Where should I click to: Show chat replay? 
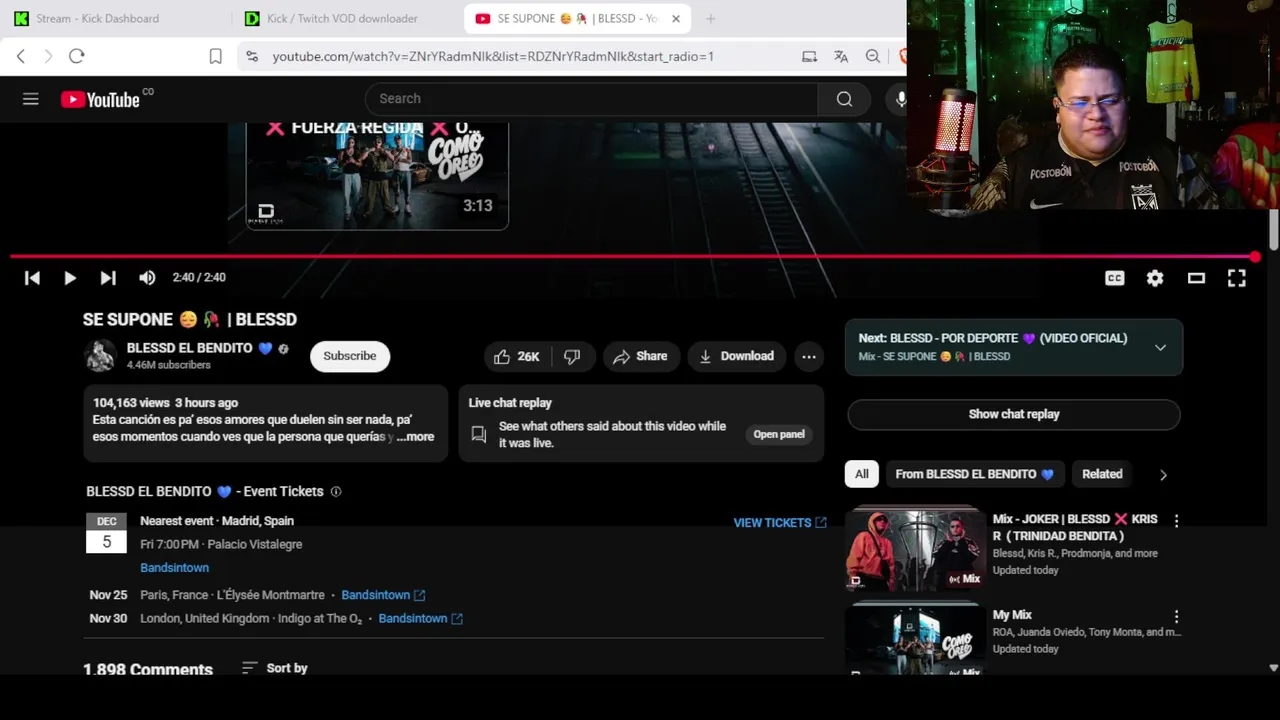(1014, 414)
